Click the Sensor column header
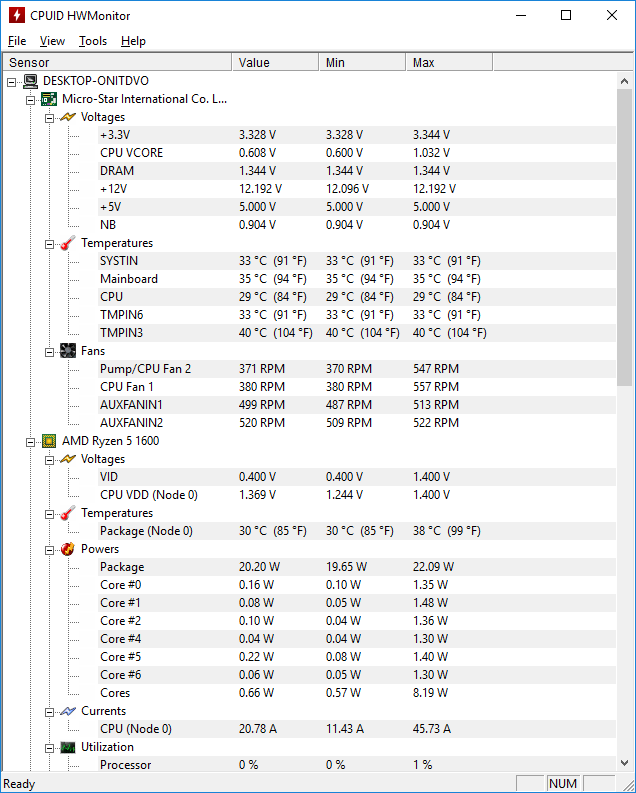This screenshot has height=793, width=636. point(117,62)
